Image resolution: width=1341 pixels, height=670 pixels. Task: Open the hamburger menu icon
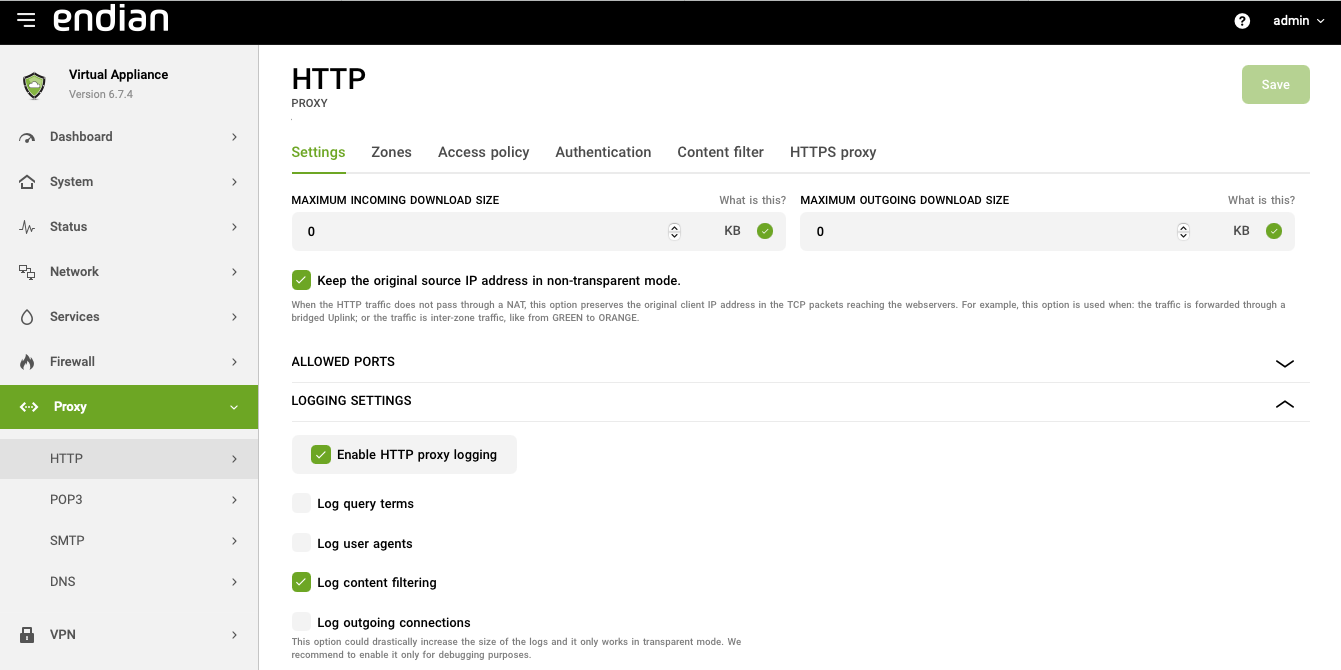[x=26, y=20]
